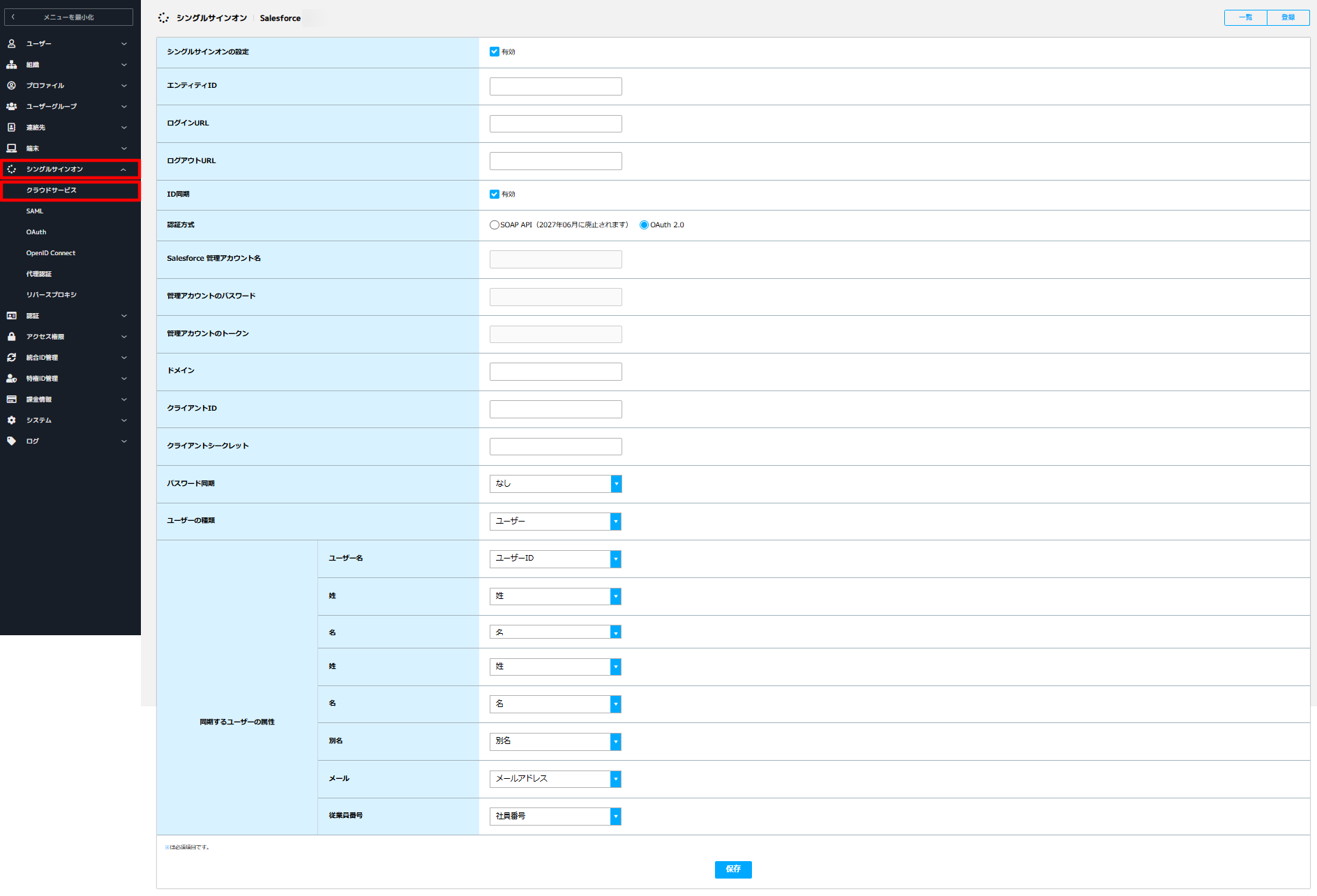Image resolution: width=1317 pixels, height=896 pixels.
Task: Open the 従業員番号 attribute dropdown
Action: point(556,817)
